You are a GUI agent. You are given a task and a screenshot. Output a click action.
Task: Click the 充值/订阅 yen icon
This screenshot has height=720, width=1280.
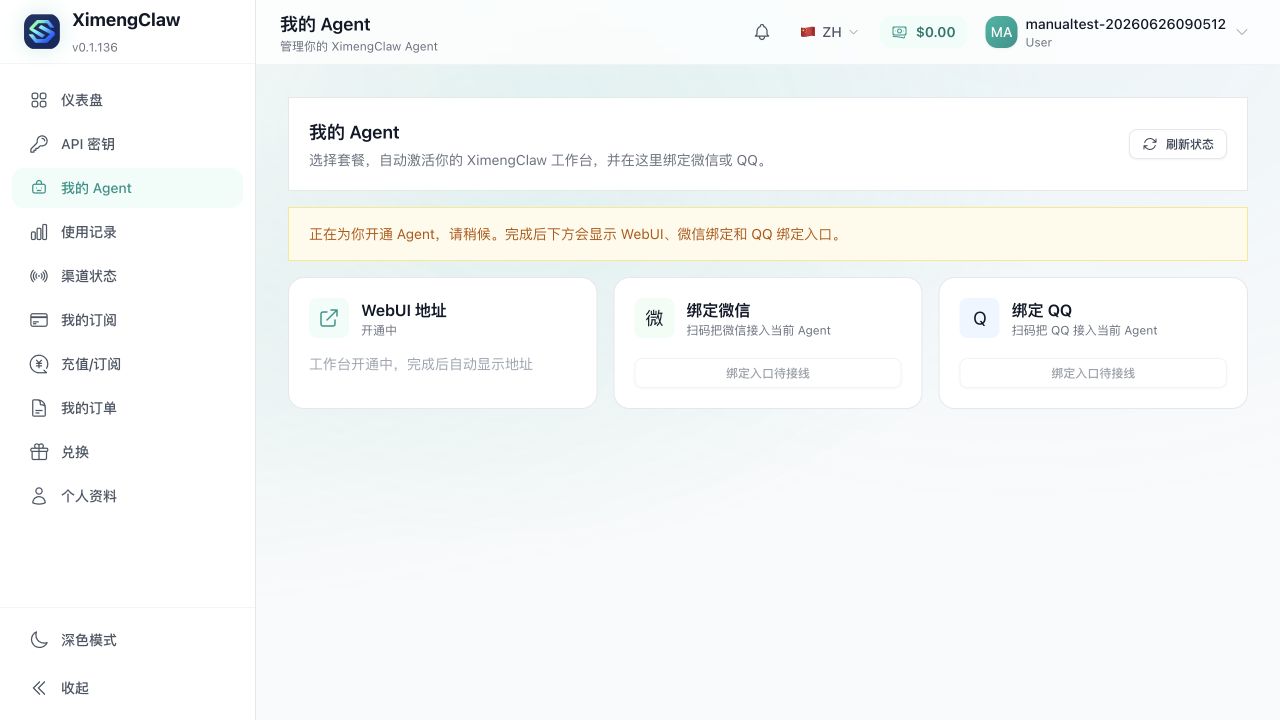[39, 364]
